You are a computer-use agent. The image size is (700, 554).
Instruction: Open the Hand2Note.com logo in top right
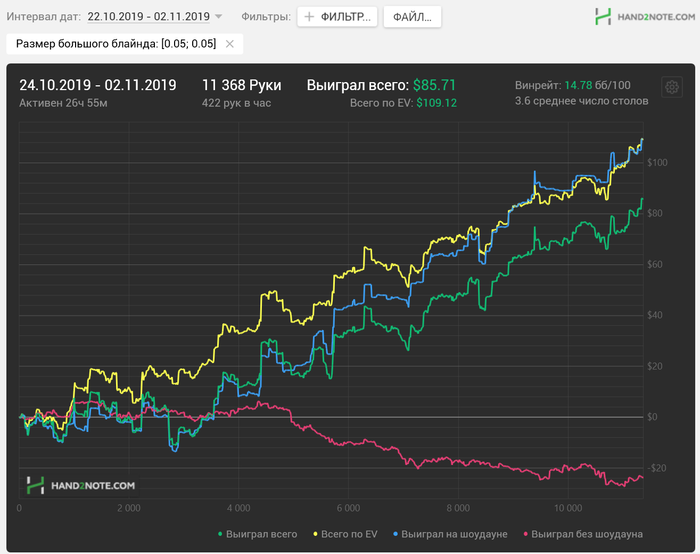[x=645, y=17]
